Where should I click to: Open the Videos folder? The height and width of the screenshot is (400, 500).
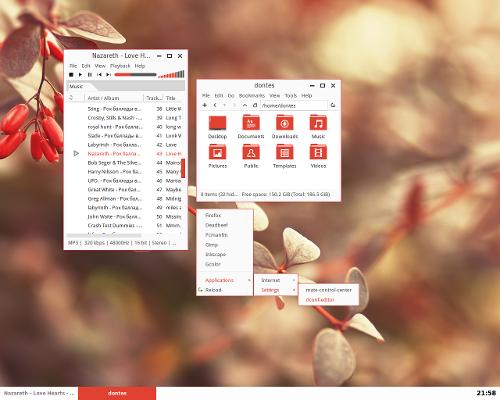click(318, 156)
